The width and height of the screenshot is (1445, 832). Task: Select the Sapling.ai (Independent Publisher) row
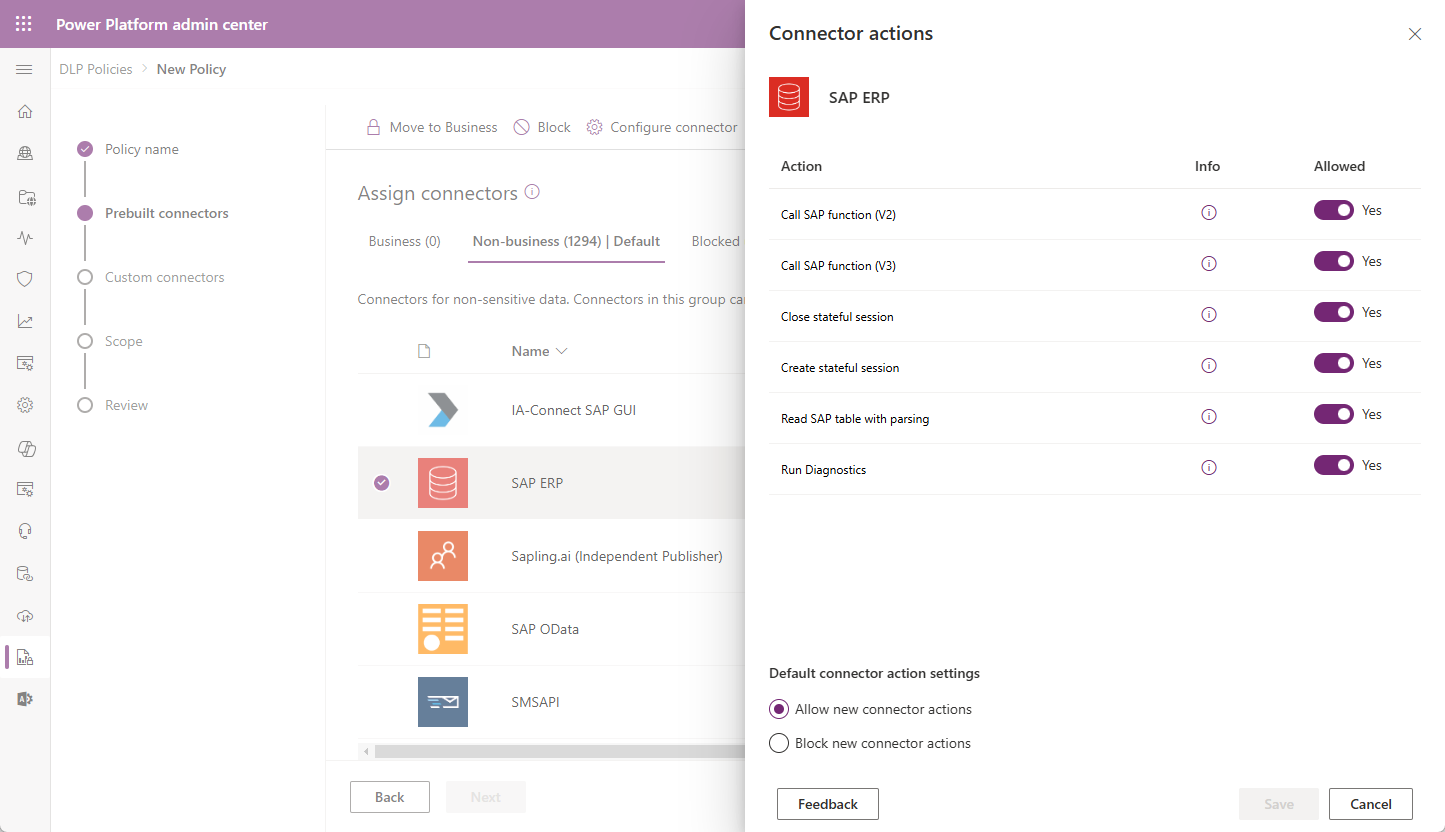tap(552, 556)
